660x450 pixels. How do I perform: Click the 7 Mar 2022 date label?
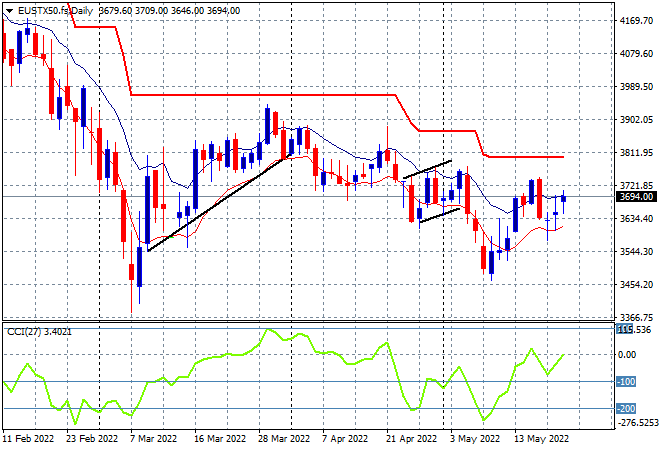pyautogui.click(x=153, y=439)
